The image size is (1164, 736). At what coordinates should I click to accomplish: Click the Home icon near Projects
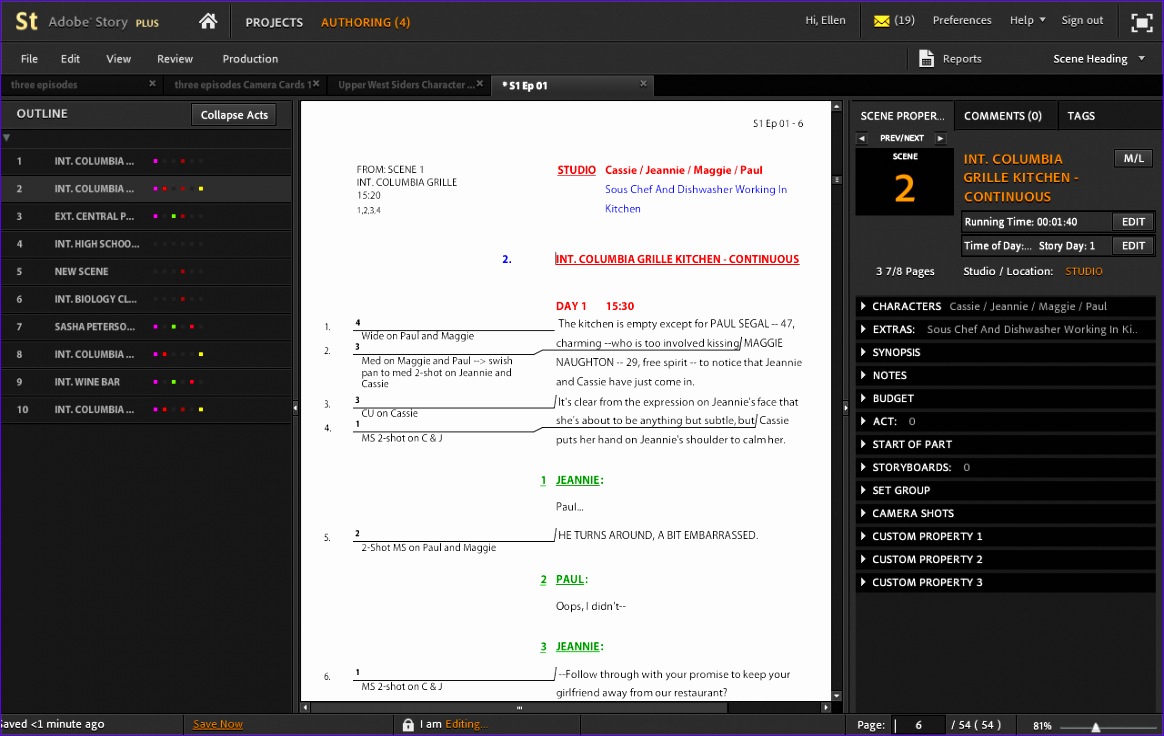[208, 20]
